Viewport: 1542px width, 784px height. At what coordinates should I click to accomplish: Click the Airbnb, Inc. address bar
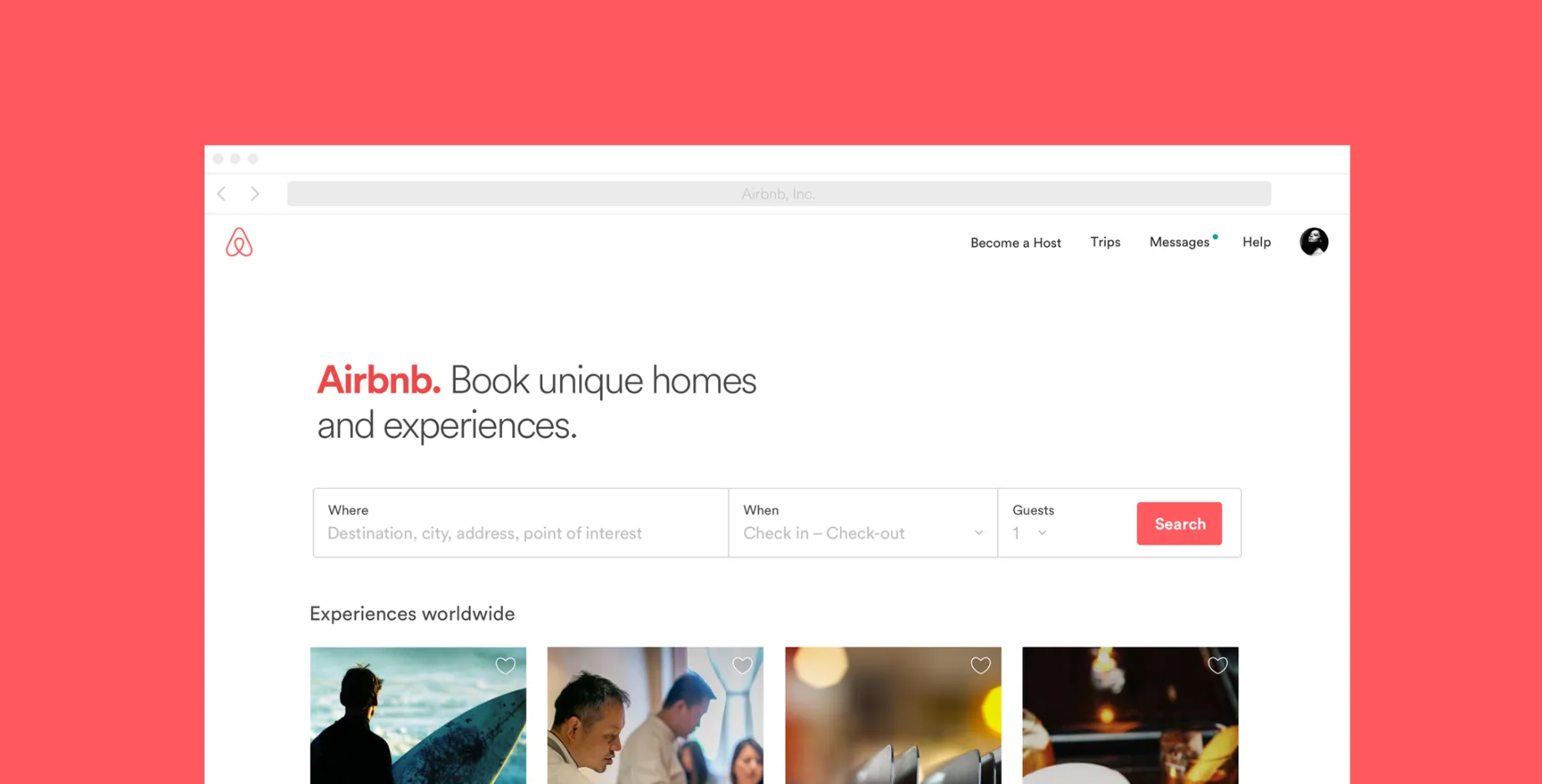(779, 193)
